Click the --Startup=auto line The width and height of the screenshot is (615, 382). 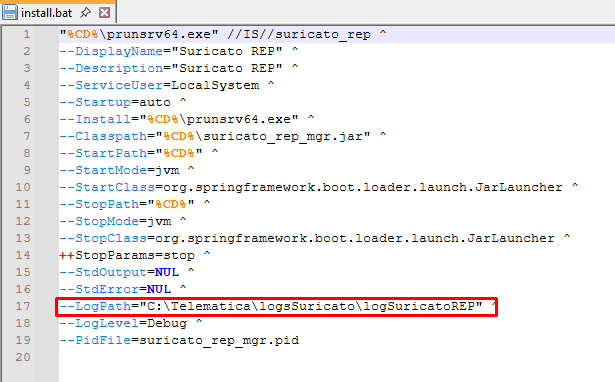tap(123, 102)
